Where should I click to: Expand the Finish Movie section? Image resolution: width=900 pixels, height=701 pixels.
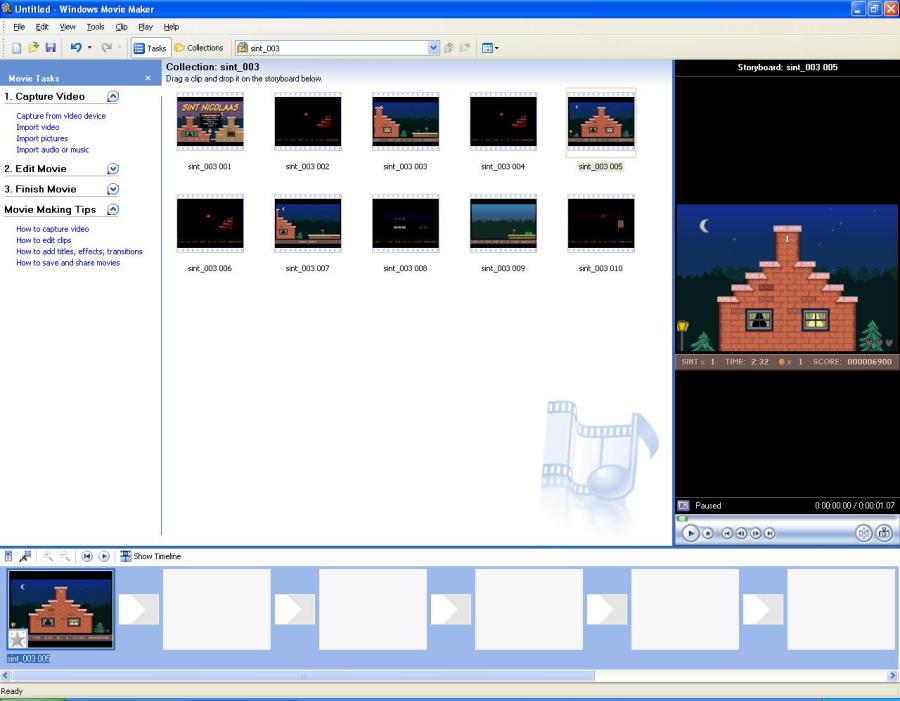[x=113, y=189]
